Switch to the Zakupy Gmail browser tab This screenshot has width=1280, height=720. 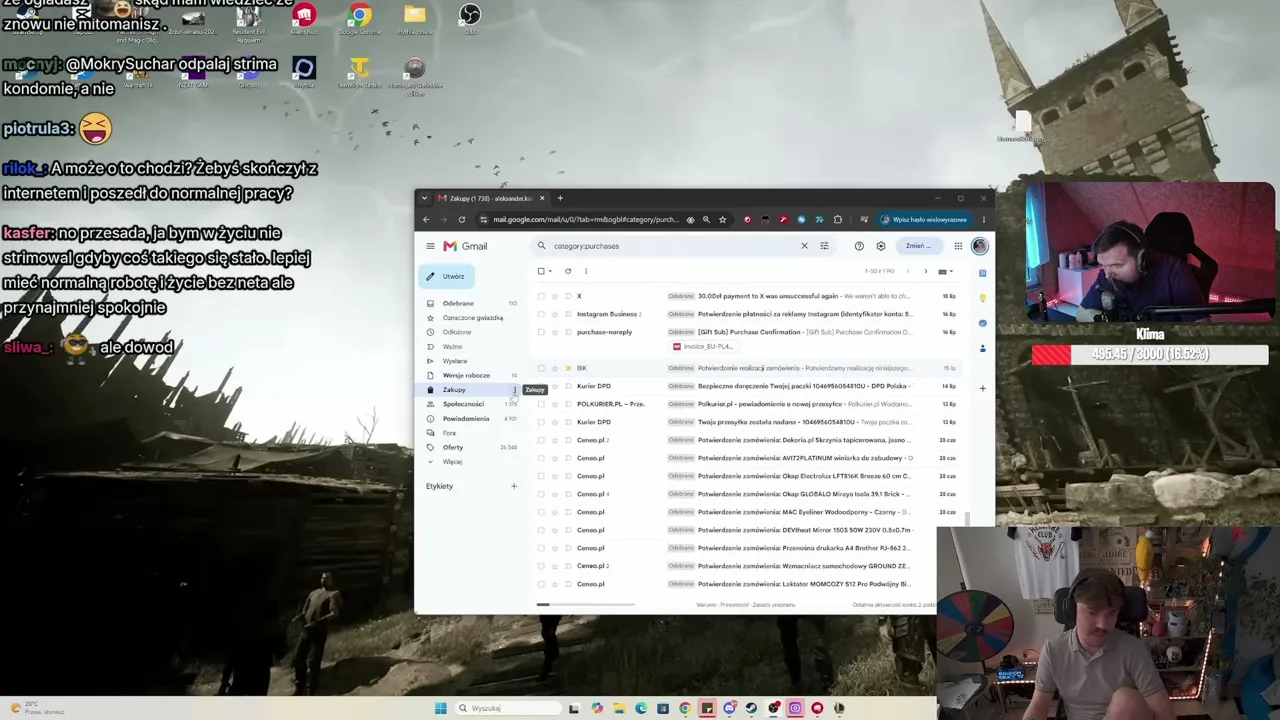click(x=491, y=198)
